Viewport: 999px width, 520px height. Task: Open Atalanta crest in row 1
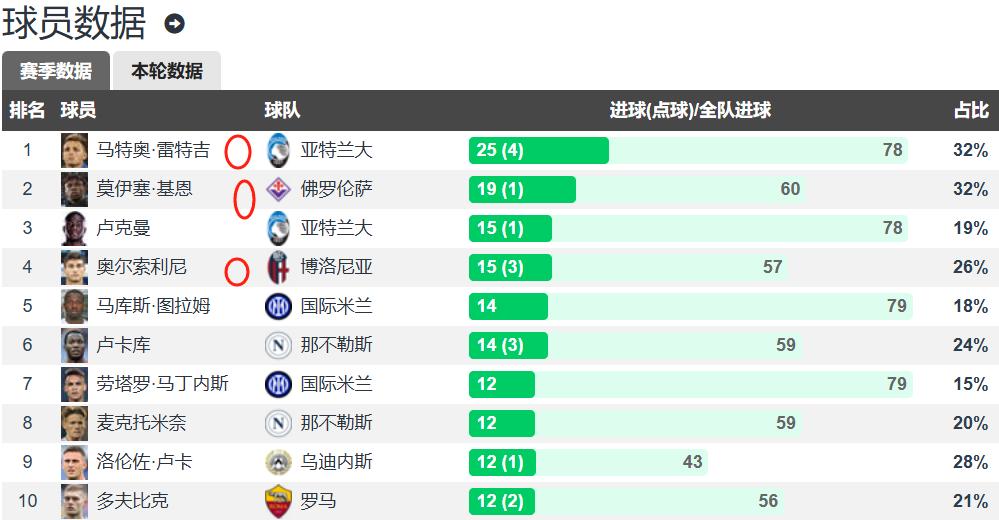tap(278, 150)
